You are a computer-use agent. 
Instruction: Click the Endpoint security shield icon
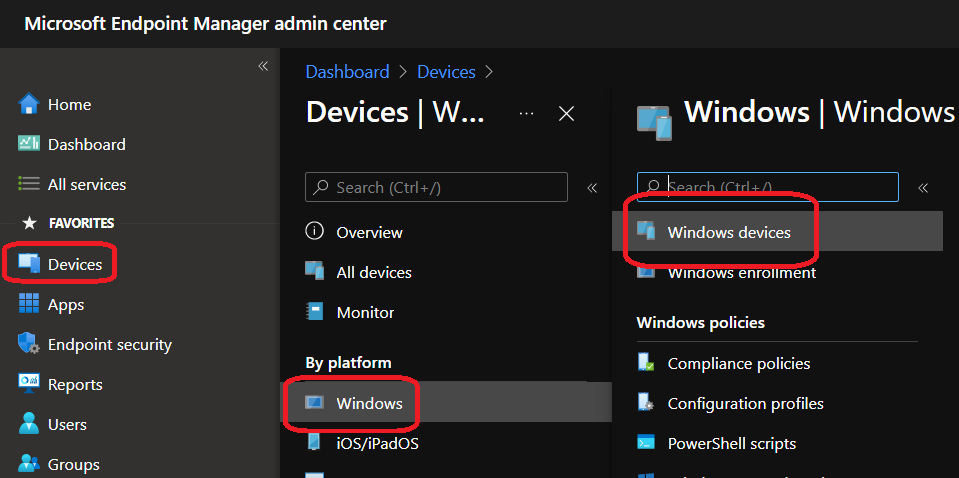click(29, 344)
